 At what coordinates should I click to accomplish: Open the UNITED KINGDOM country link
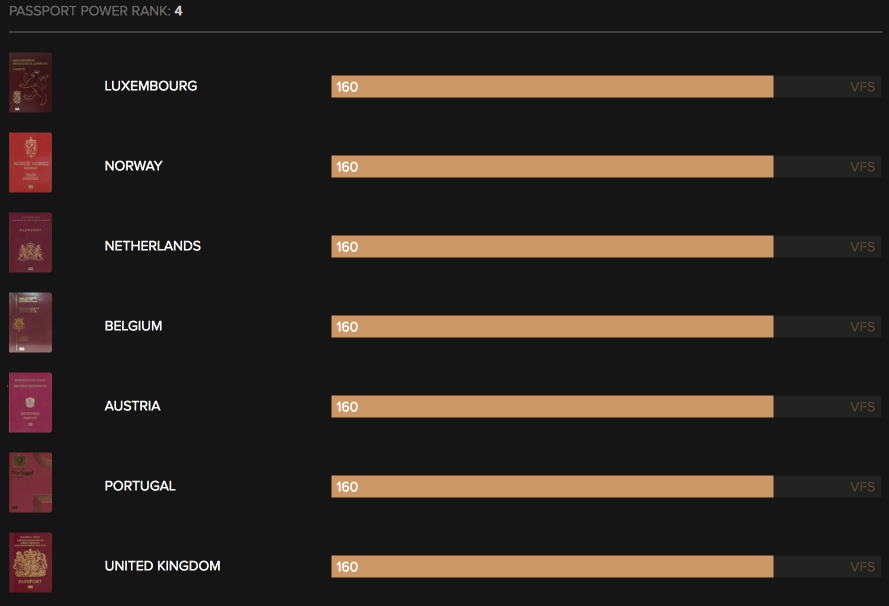[162, 566]
